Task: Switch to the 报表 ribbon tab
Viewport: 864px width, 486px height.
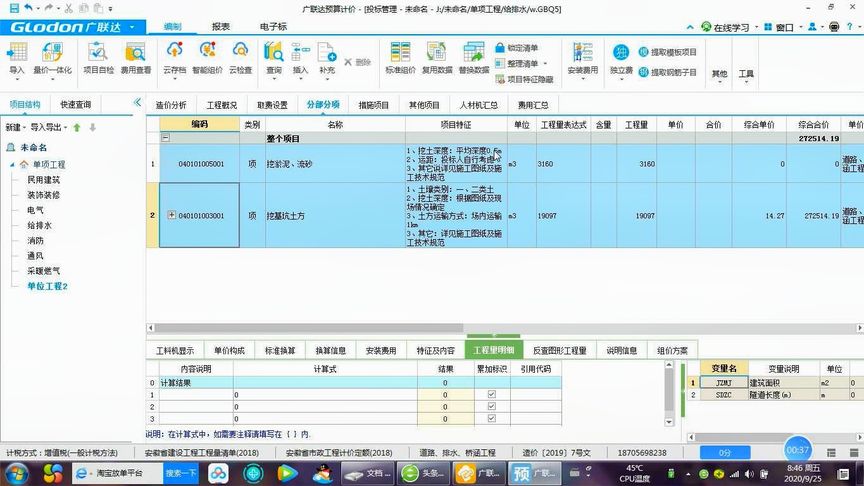Action: pos(220,26)
